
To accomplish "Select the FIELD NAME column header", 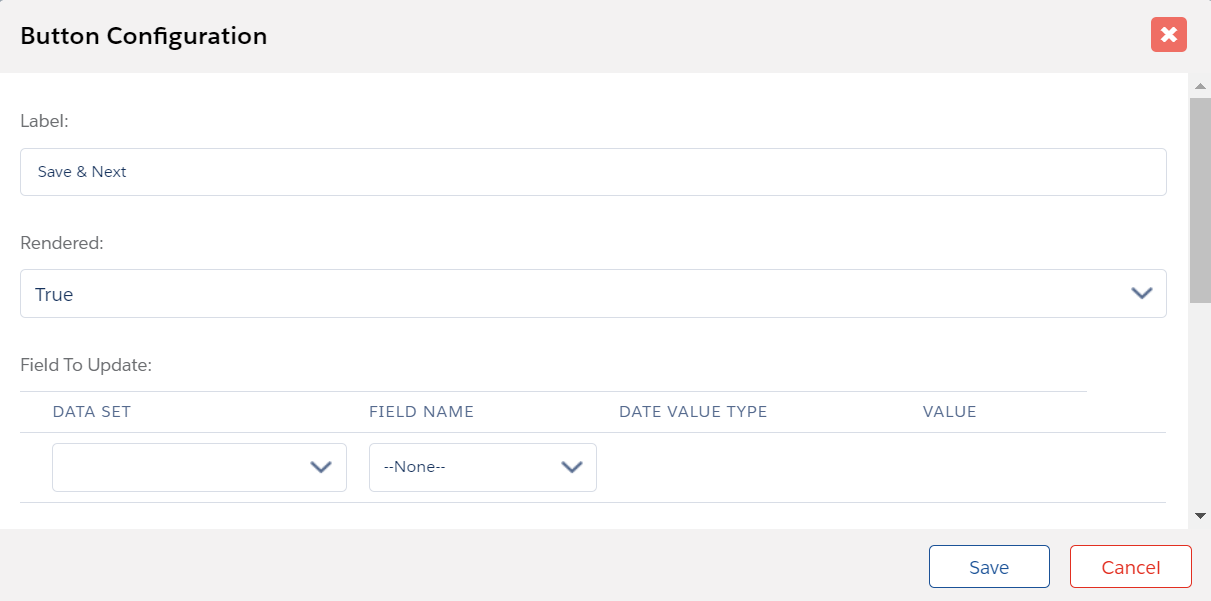I will [x=421, y=412].
